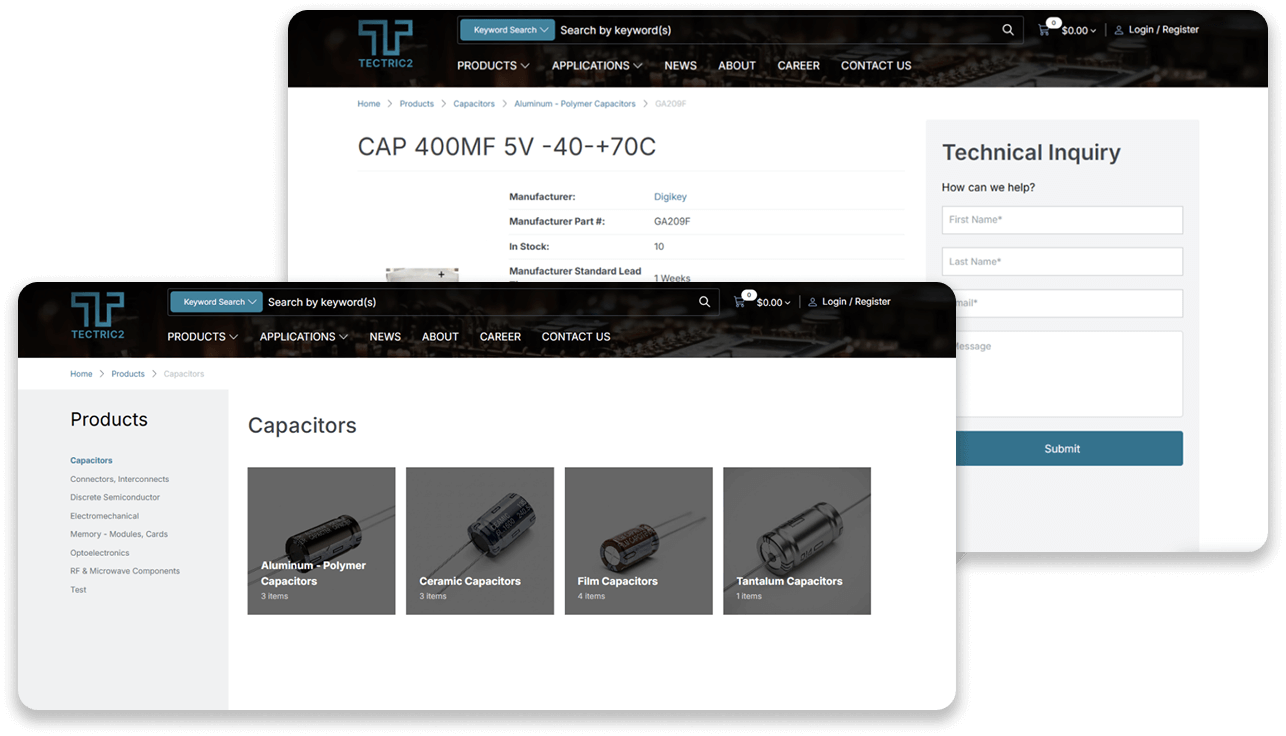Screen dimensions: 1286x736
Task: Click the Login / Register person icon
Action: [812, 301]
